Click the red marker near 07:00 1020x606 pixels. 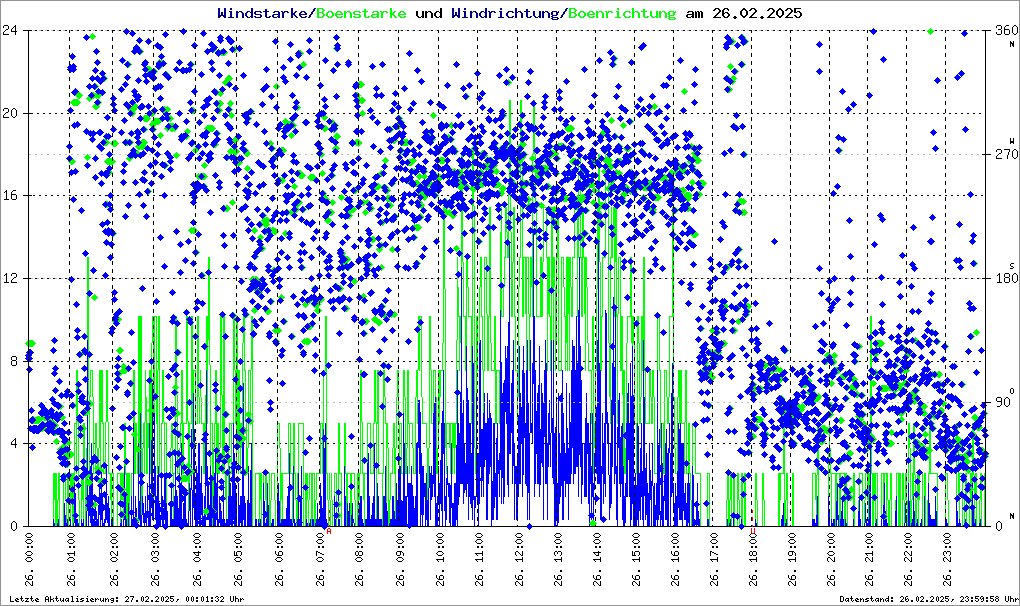coord(328,531)
